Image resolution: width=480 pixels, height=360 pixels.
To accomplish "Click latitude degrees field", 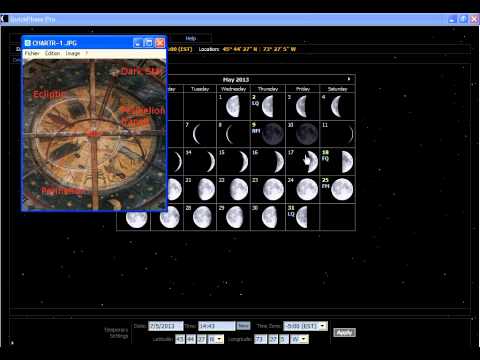I will click(180, 339).
